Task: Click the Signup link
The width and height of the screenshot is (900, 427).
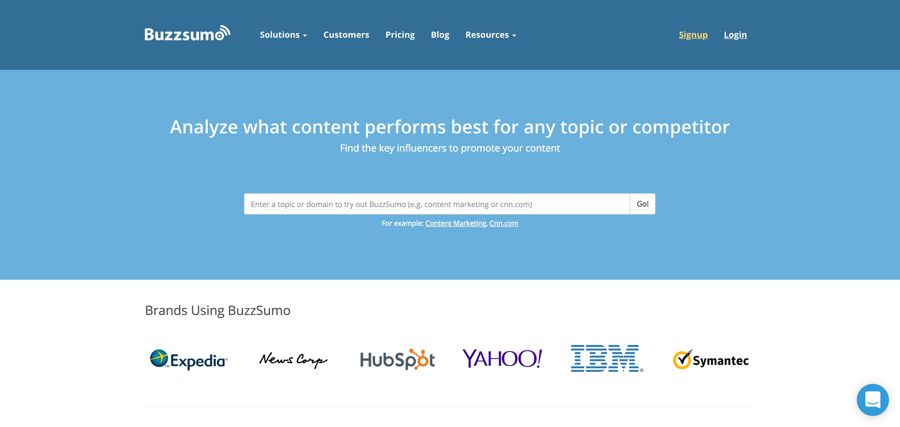Action: [693, 35]
